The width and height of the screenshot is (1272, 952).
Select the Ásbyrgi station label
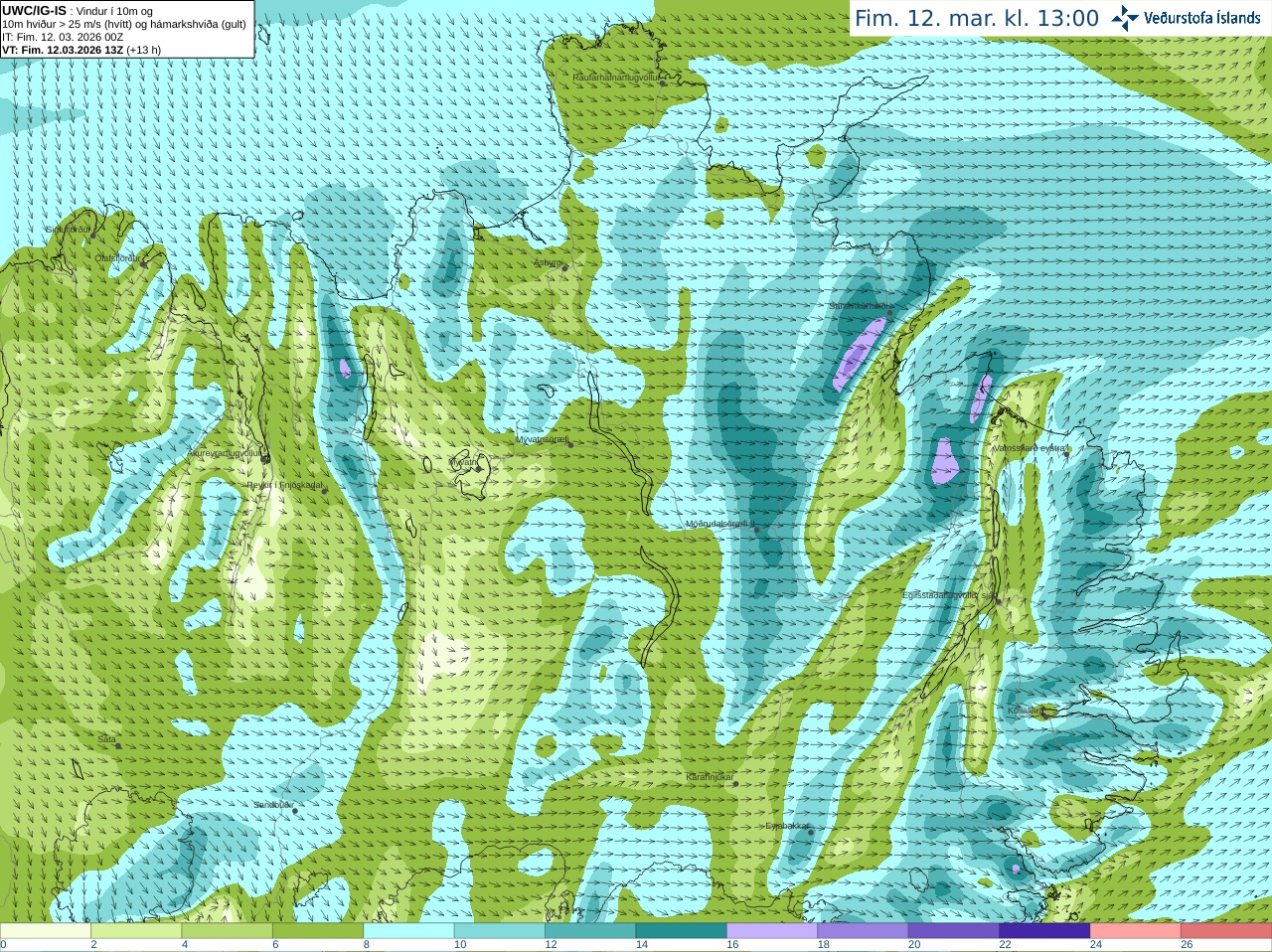[548, 262]
